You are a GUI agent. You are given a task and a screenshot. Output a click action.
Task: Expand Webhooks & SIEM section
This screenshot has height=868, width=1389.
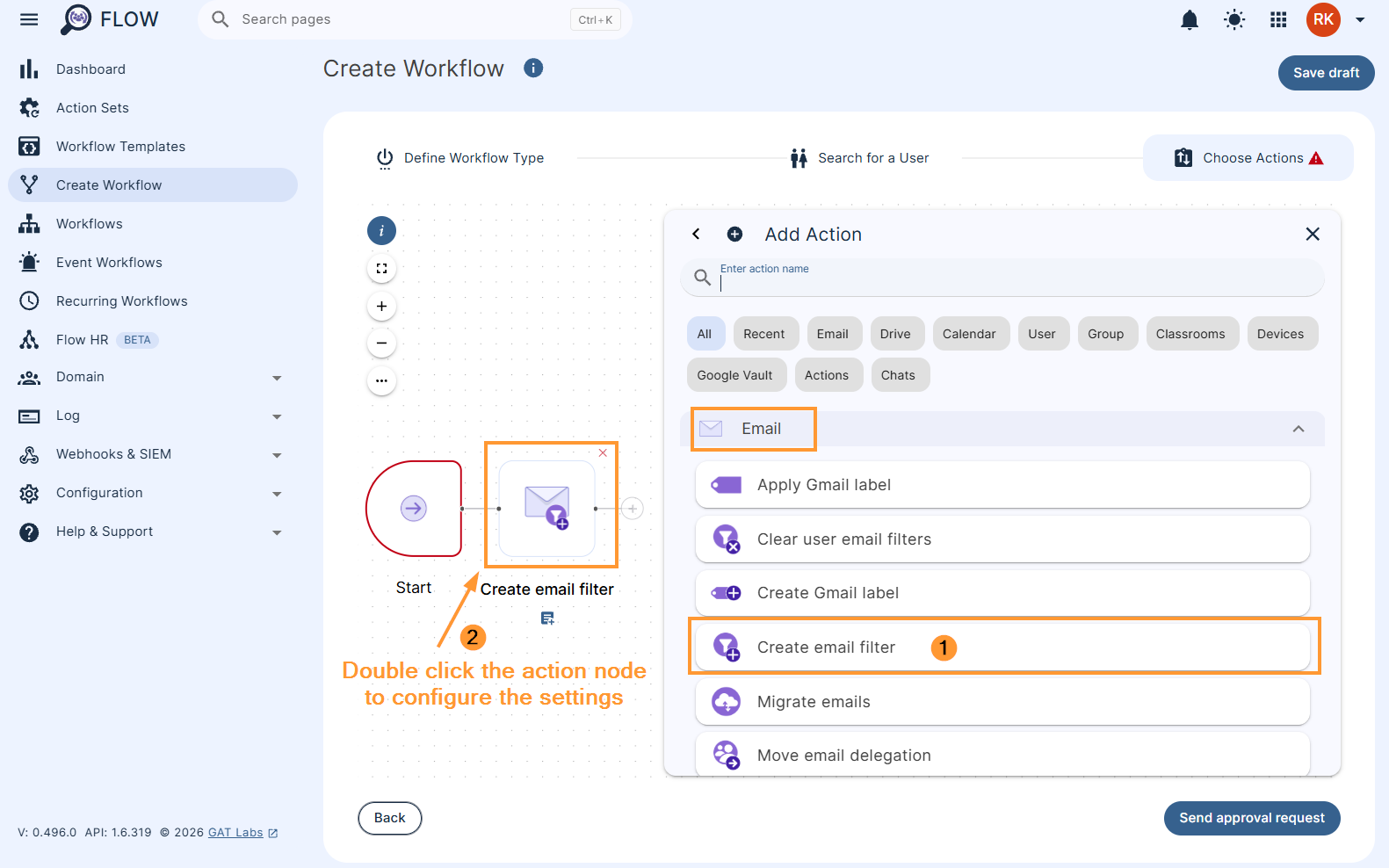(153, 454)
